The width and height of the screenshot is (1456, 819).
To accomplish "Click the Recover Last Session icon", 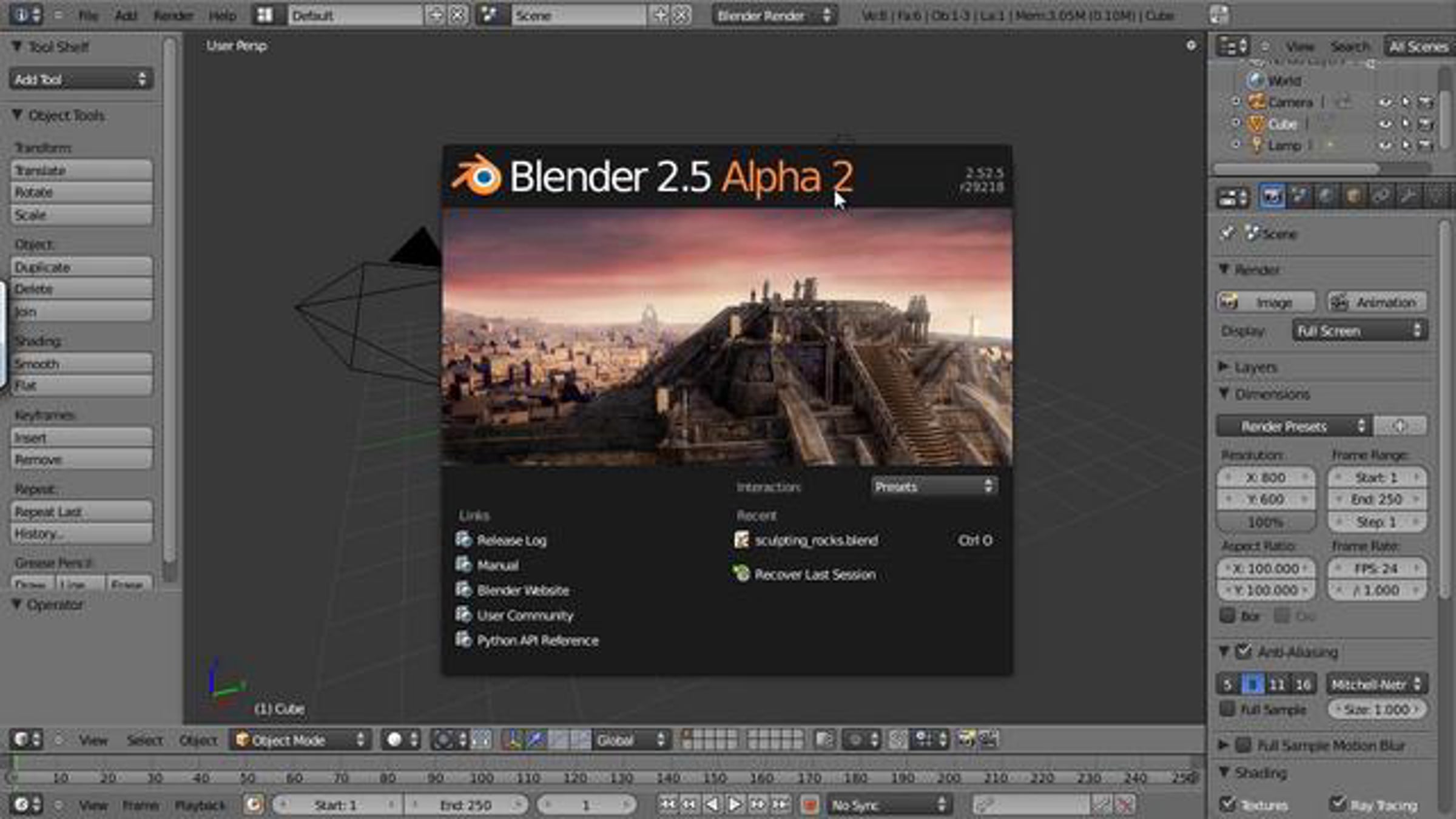I will (741, 573).
